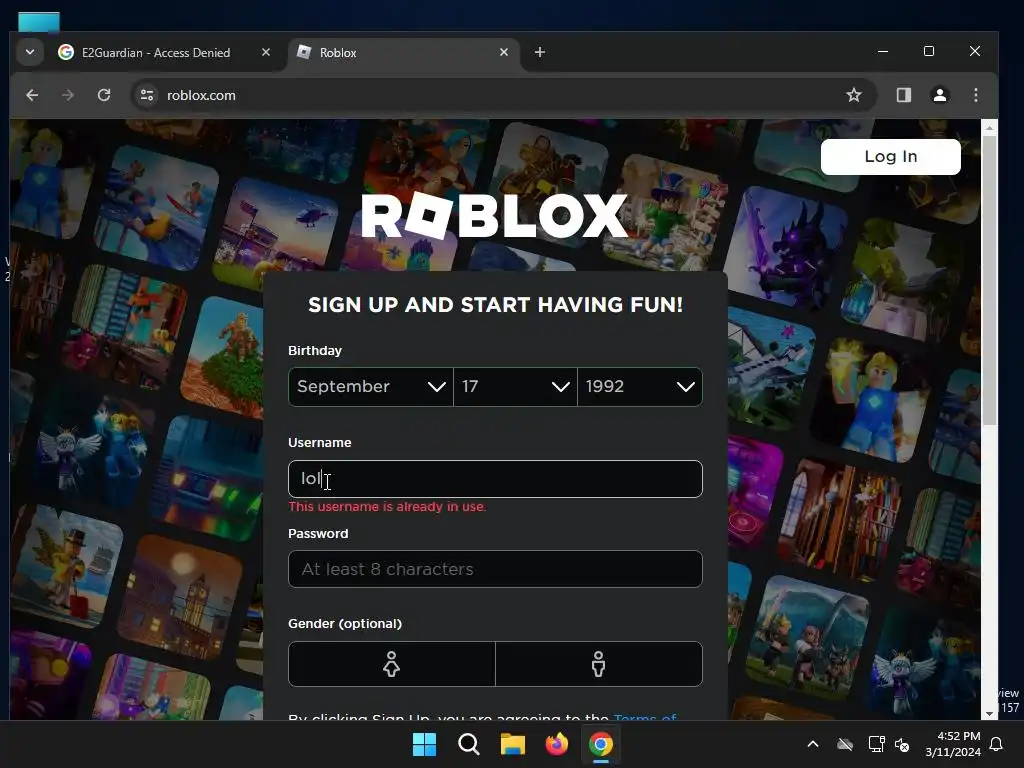
Task: Click the ROBLOX logo
Action: point(494,216)
